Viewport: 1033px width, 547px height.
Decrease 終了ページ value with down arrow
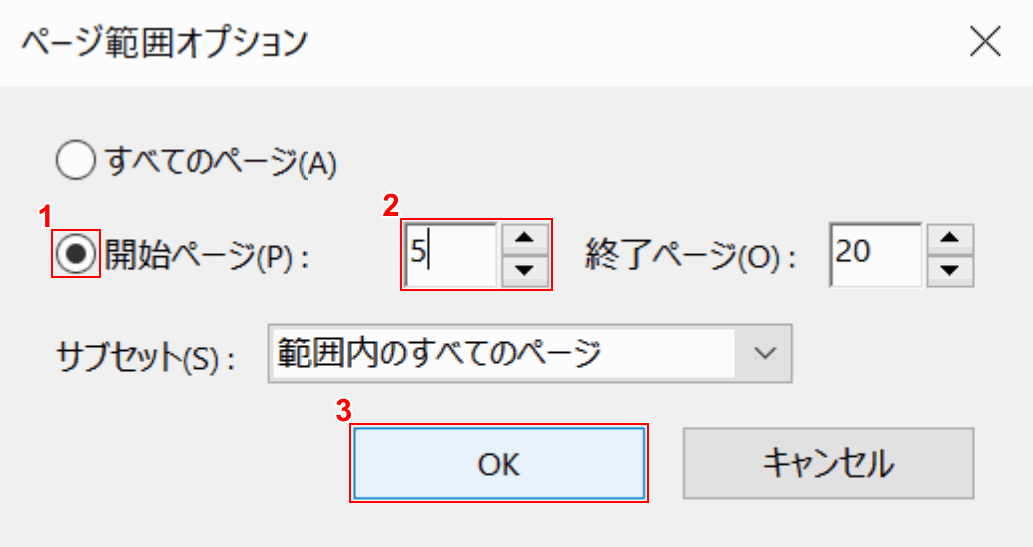click(951, 270)
